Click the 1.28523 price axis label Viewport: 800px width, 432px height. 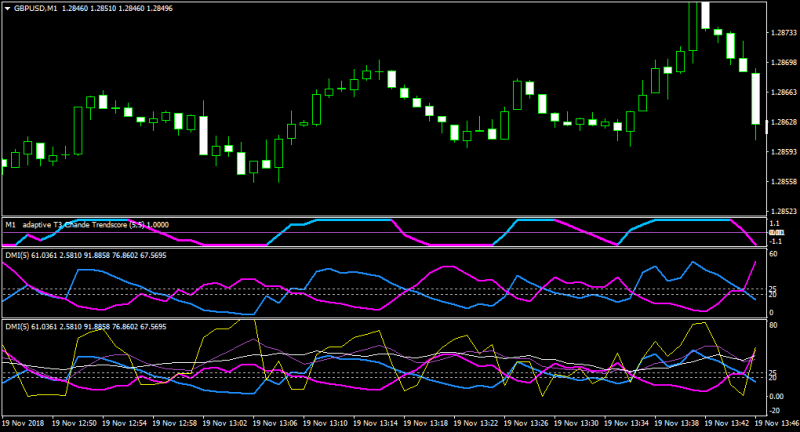783,211
